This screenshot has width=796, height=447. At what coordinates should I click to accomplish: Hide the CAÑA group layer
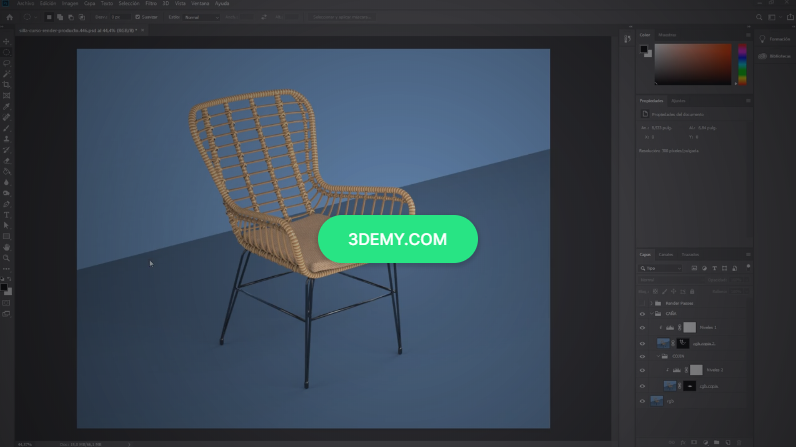(x=642, y=314)
